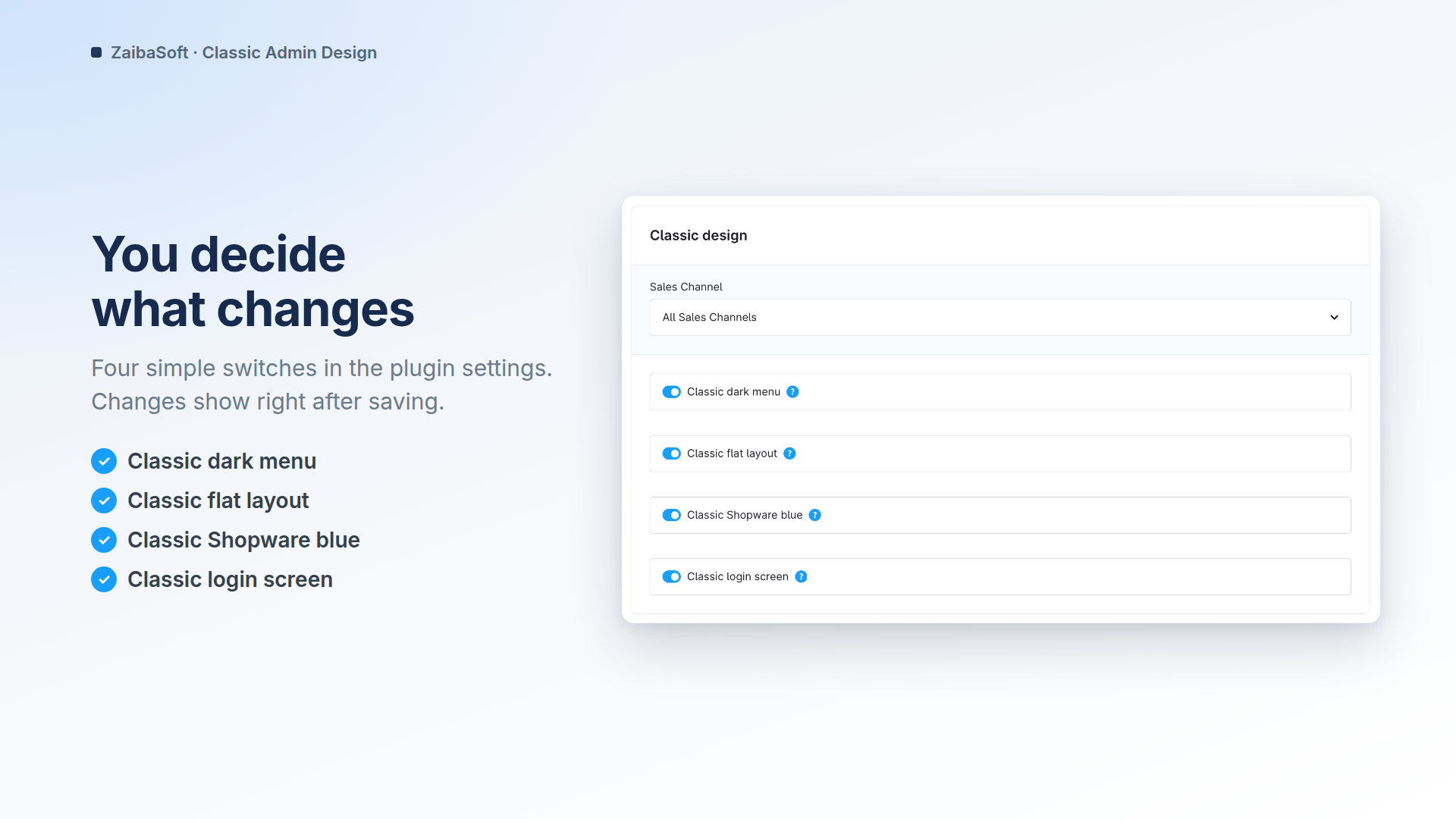Click the Classic dark menu setting label
1456x819 pixels.
click(733, 392)
